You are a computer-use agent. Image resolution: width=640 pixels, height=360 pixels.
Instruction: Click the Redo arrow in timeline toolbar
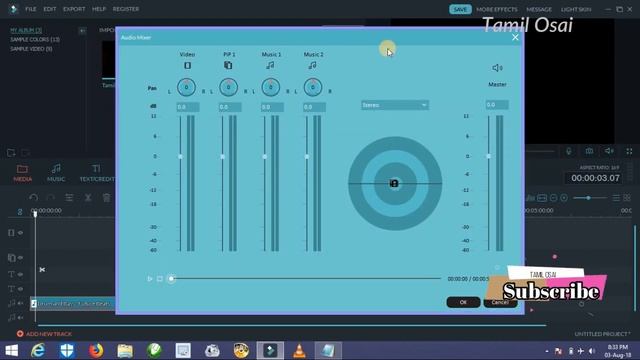51,198
